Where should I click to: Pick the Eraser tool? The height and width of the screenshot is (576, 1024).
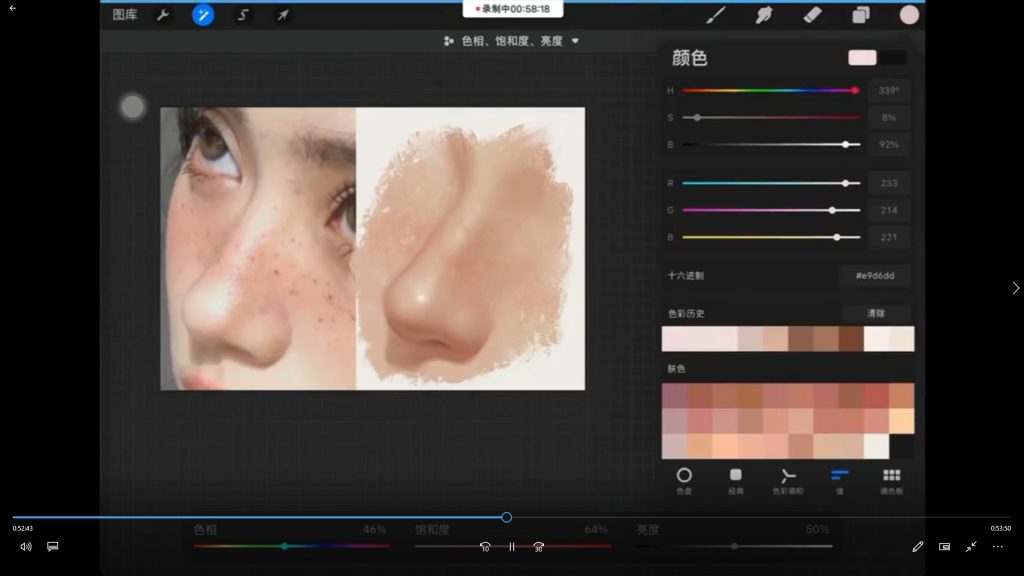click(812, 15)
